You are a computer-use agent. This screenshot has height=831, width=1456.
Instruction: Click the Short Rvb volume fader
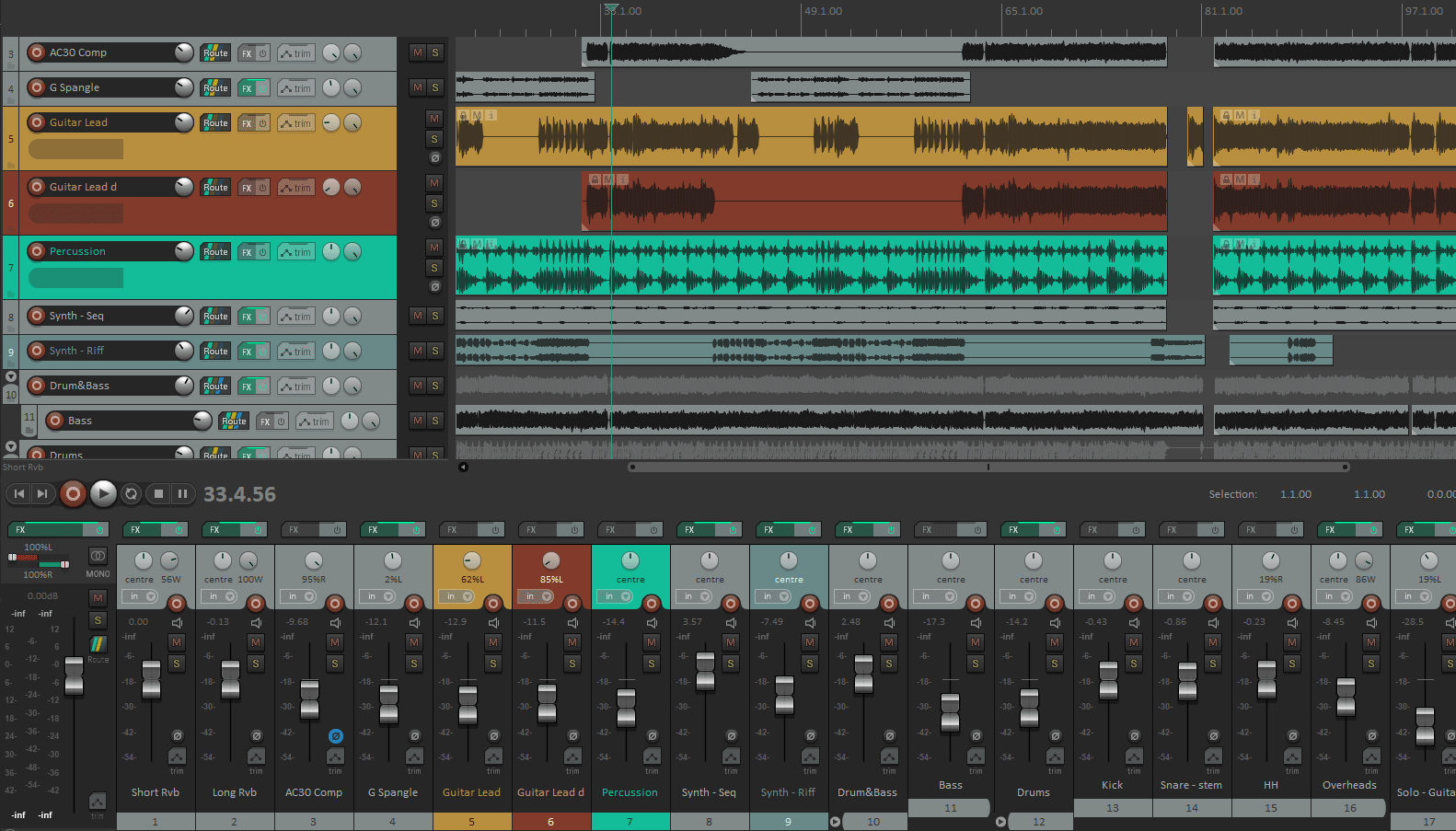[152, 678]
